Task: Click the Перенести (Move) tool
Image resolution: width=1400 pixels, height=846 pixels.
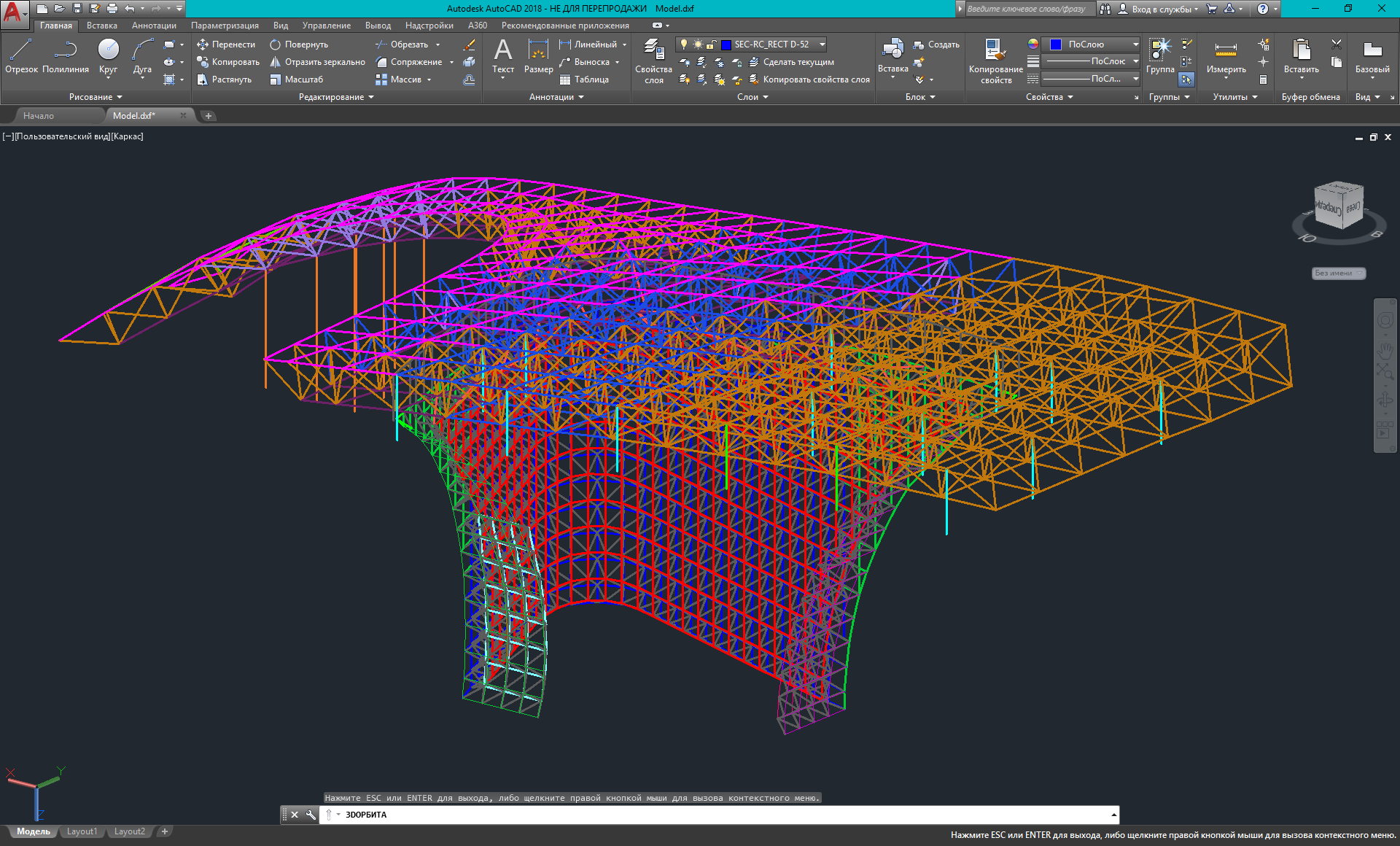Action: coord(227,44)
